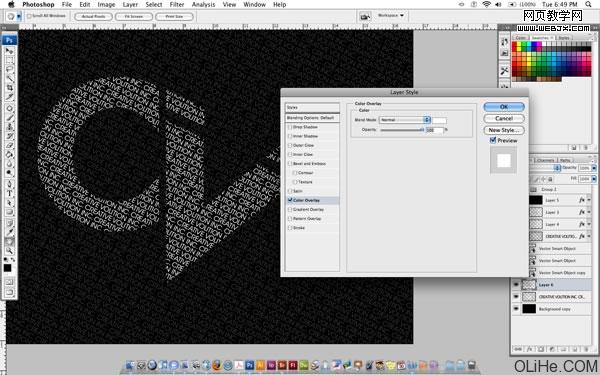Enable the Bevel and Emboss checkbox
The width and height of the screenshot is (600, 375).
tap(290, 164)
